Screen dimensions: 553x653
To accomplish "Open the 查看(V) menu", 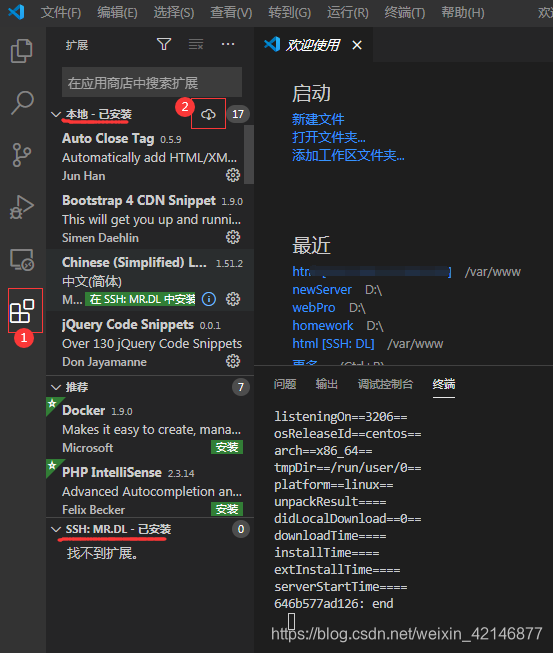I will coord(231,12).
